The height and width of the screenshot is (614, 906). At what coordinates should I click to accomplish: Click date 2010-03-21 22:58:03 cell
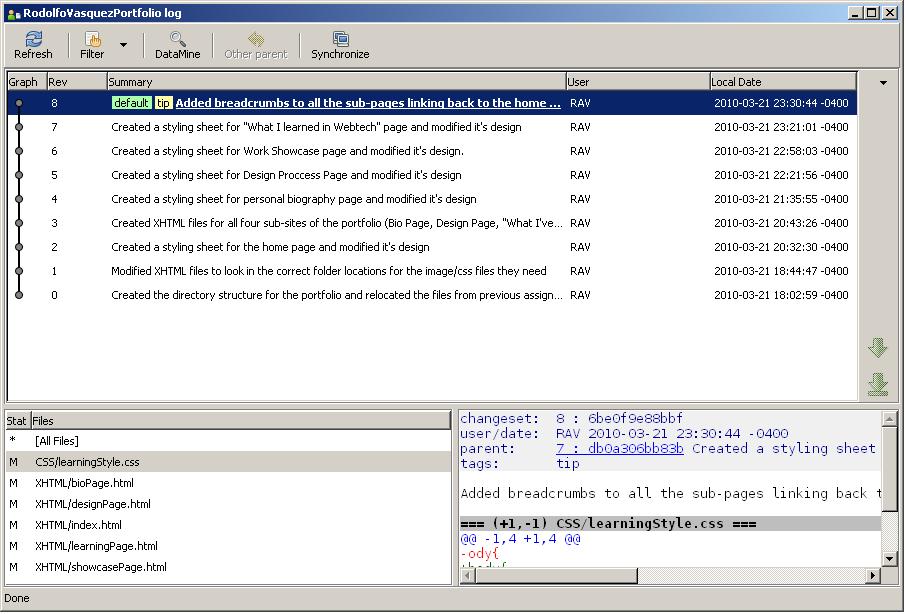781,151
